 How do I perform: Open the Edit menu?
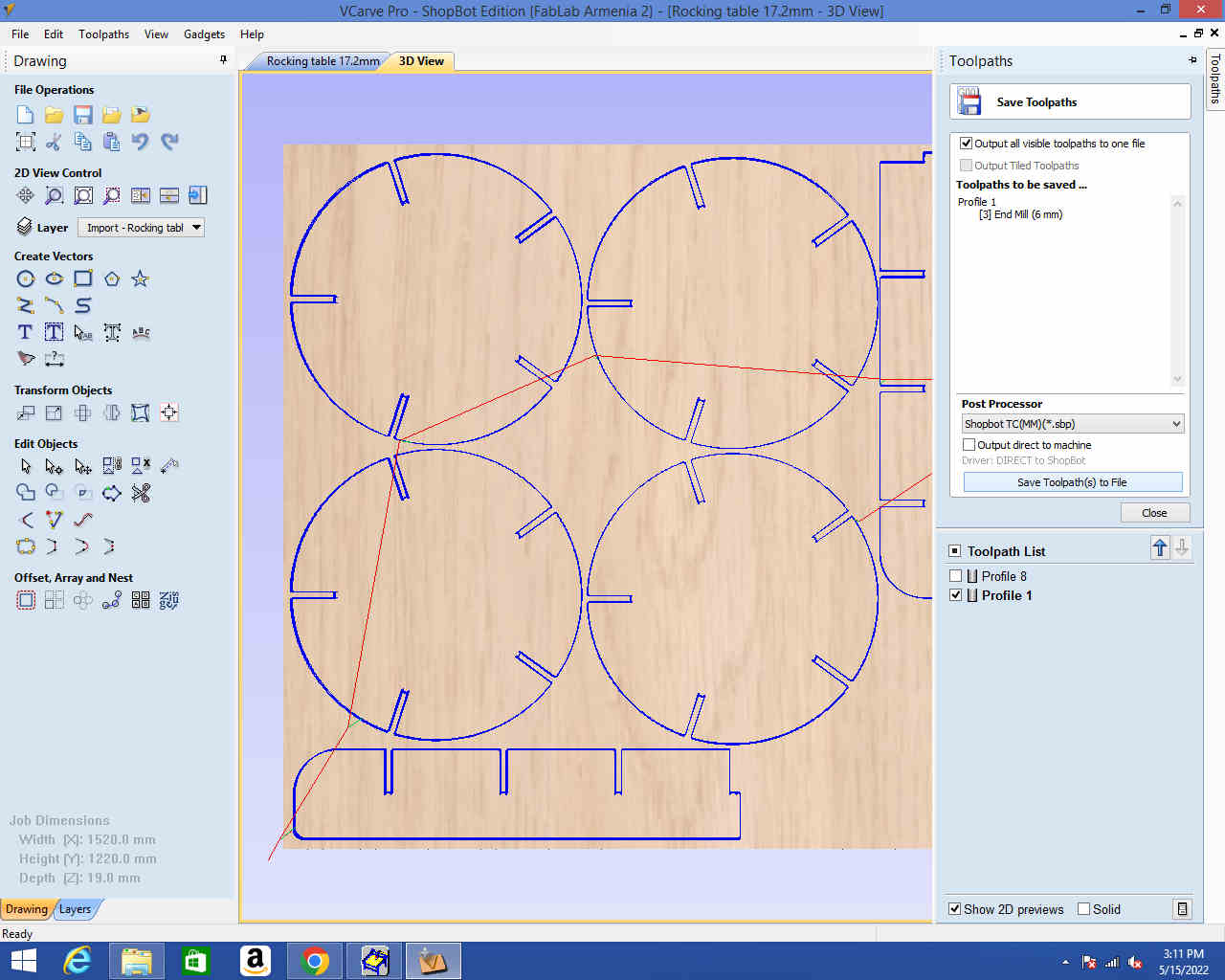point(54,34)
